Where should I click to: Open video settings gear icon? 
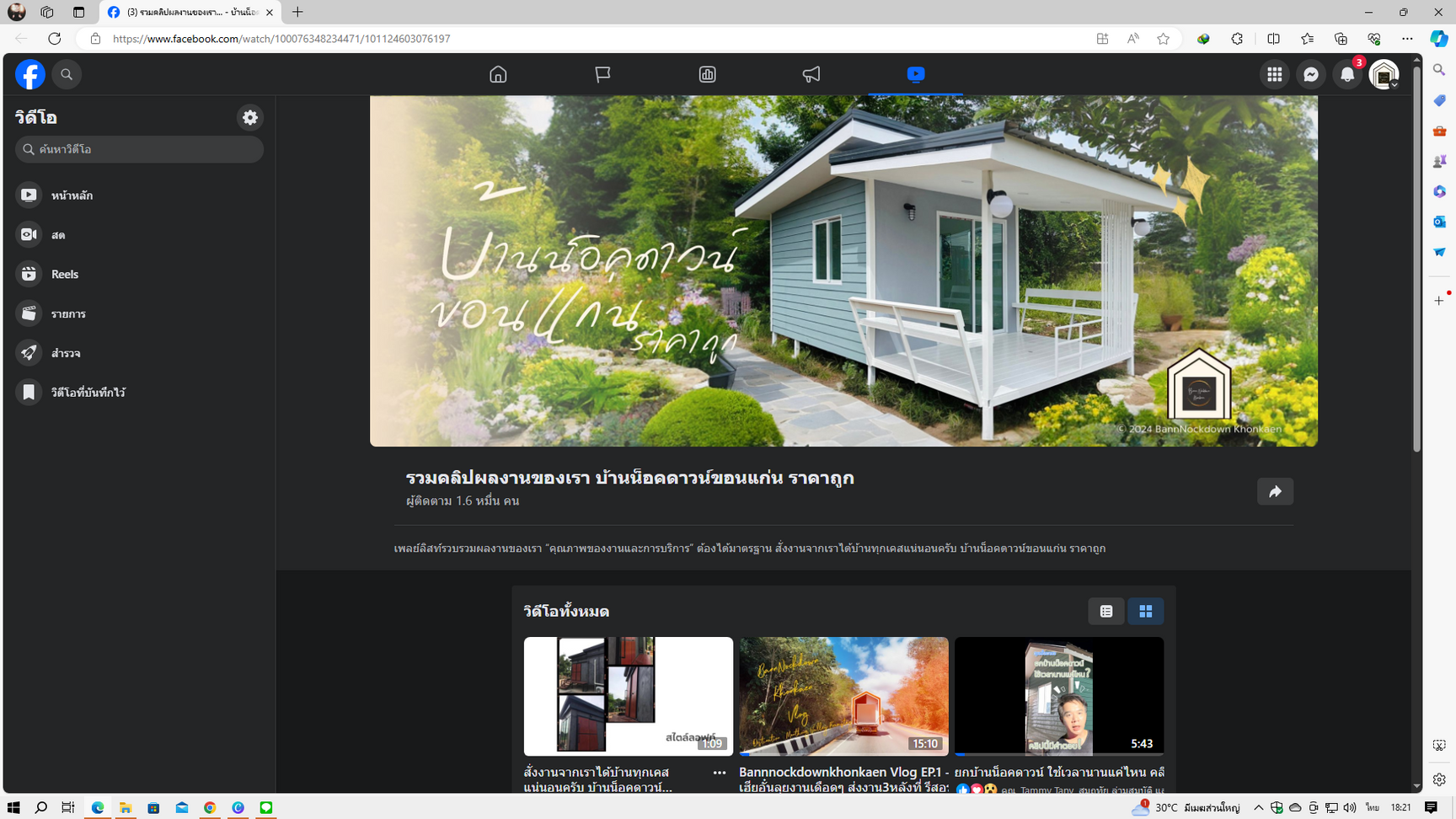tap(250, 118)
